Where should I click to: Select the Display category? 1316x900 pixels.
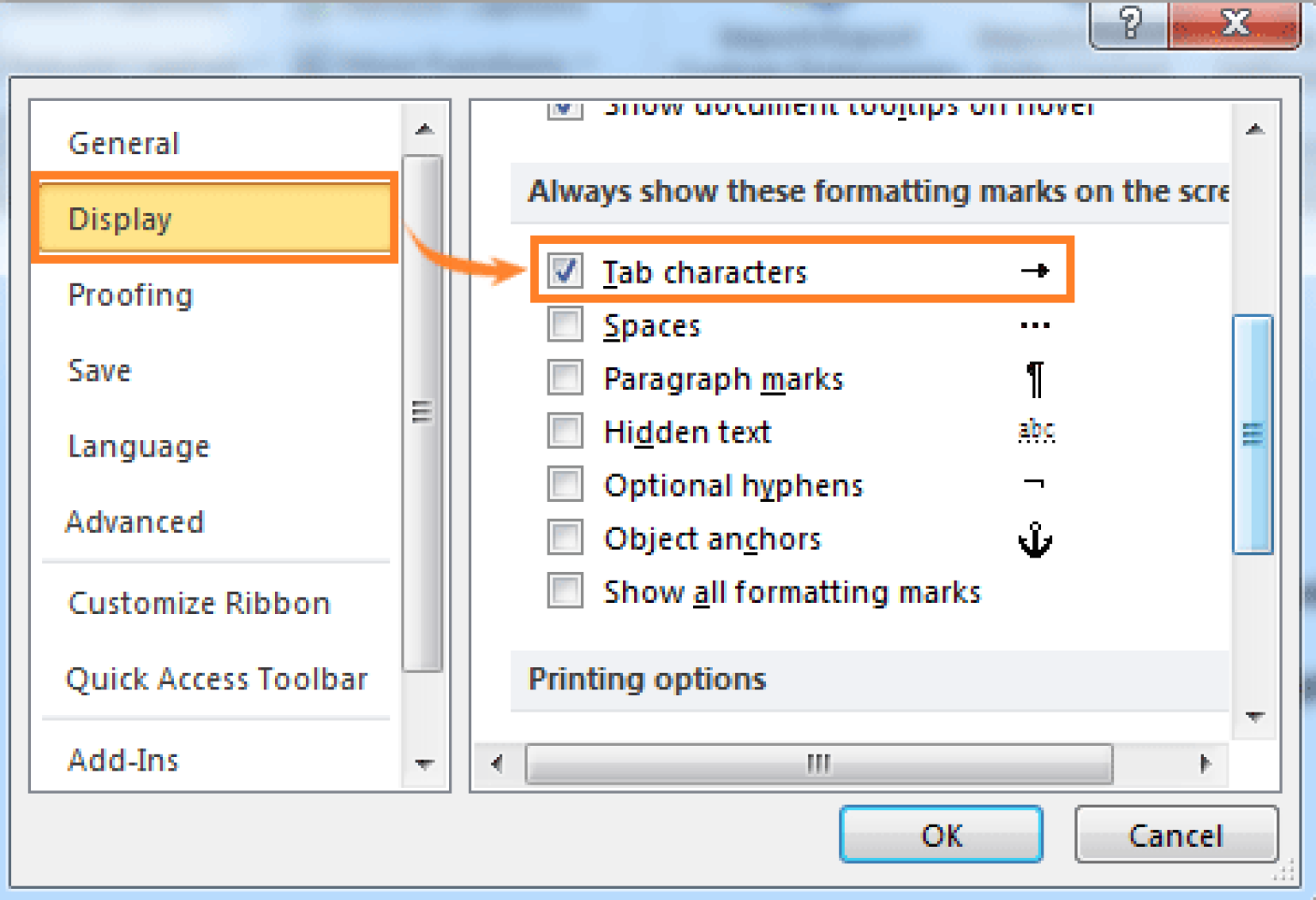[120, 218]
